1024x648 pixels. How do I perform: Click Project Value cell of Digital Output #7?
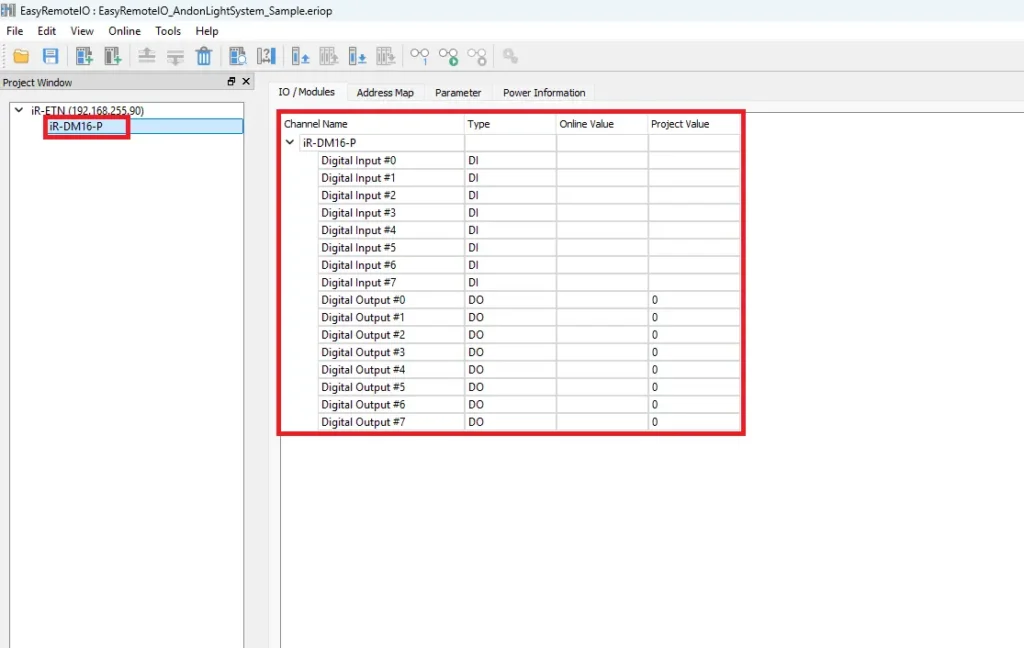[x=694, y=422]
